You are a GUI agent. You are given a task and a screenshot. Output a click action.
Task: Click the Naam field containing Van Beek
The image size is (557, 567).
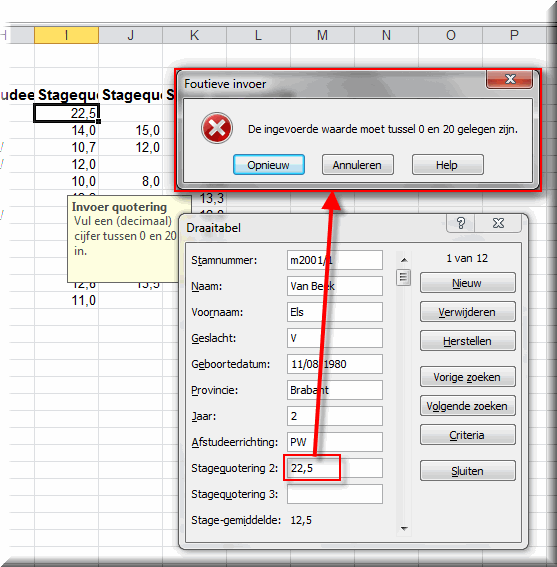pos(335,286)
